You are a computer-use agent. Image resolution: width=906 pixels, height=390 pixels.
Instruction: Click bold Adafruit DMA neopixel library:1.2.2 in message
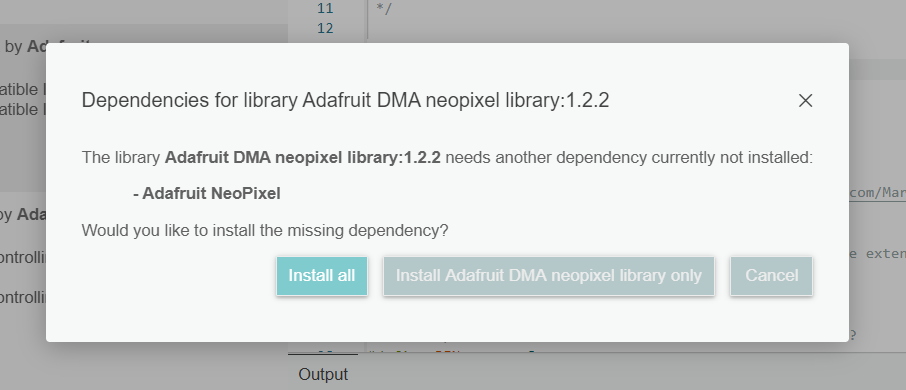tap(303, 157)
